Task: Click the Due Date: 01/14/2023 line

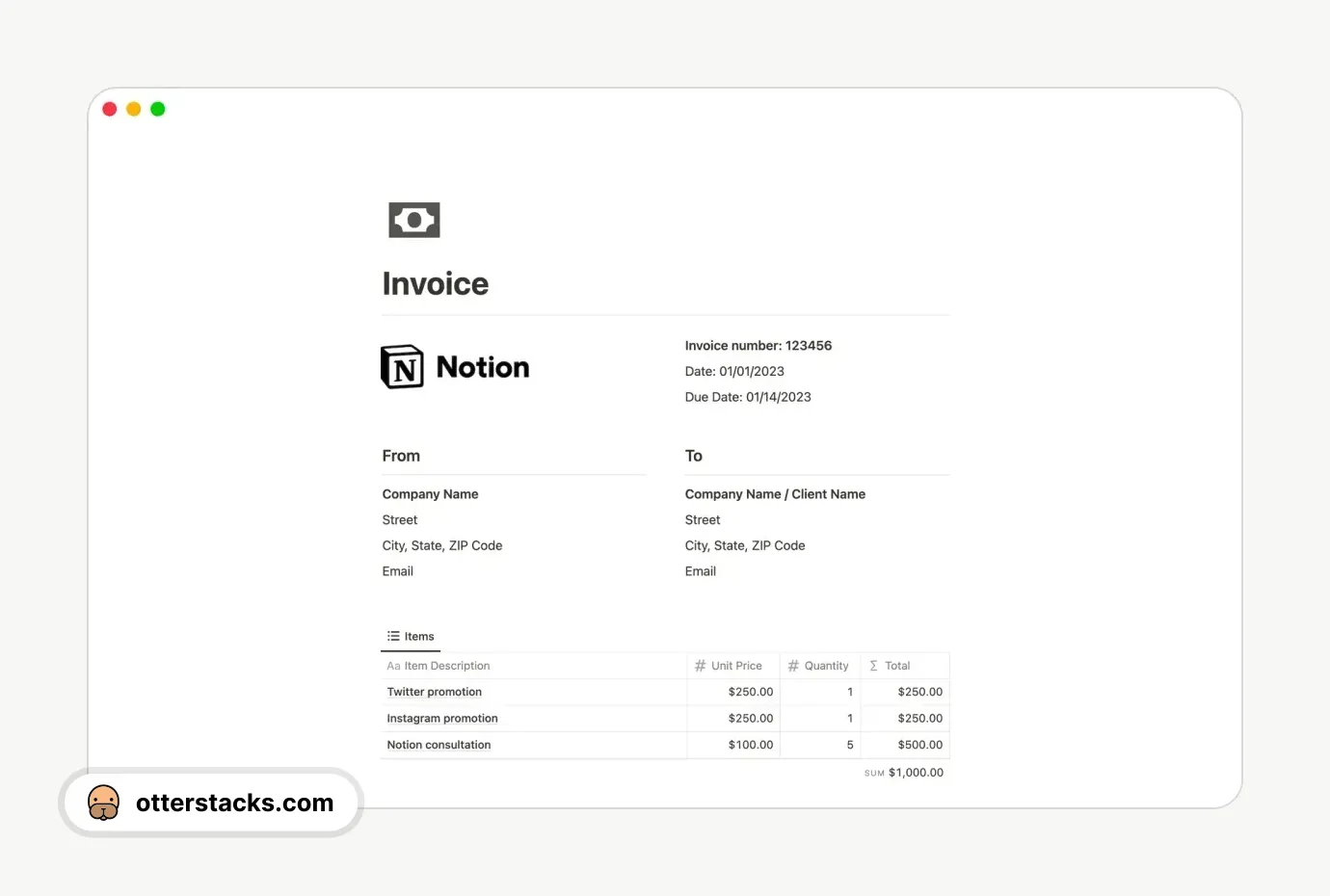Action: [x=748, y=397]
